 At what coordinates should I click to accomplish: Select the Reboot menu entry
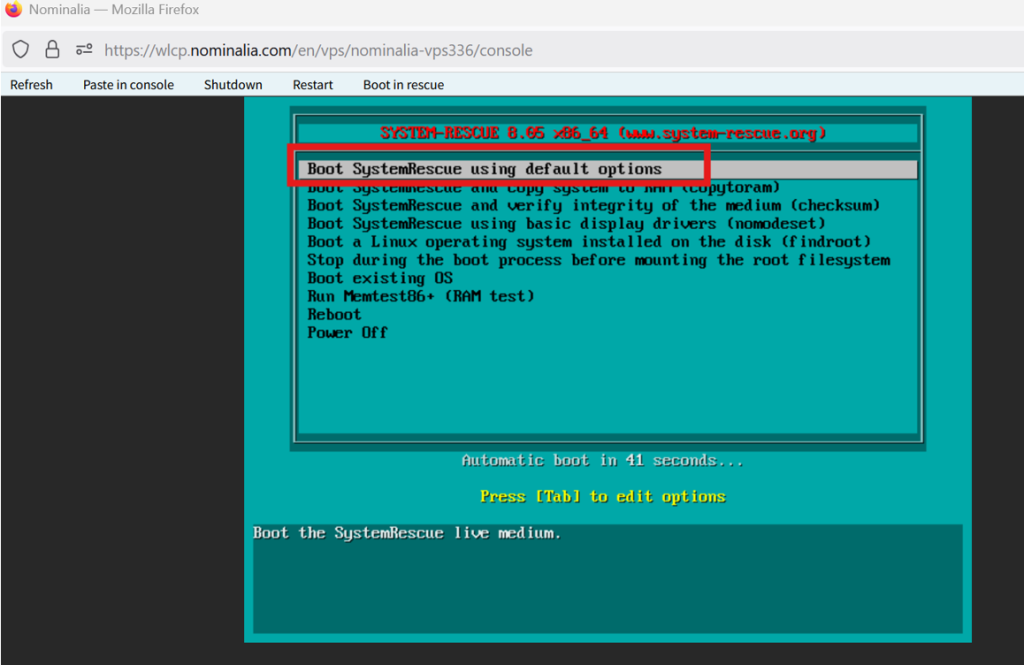pos(334,315)
